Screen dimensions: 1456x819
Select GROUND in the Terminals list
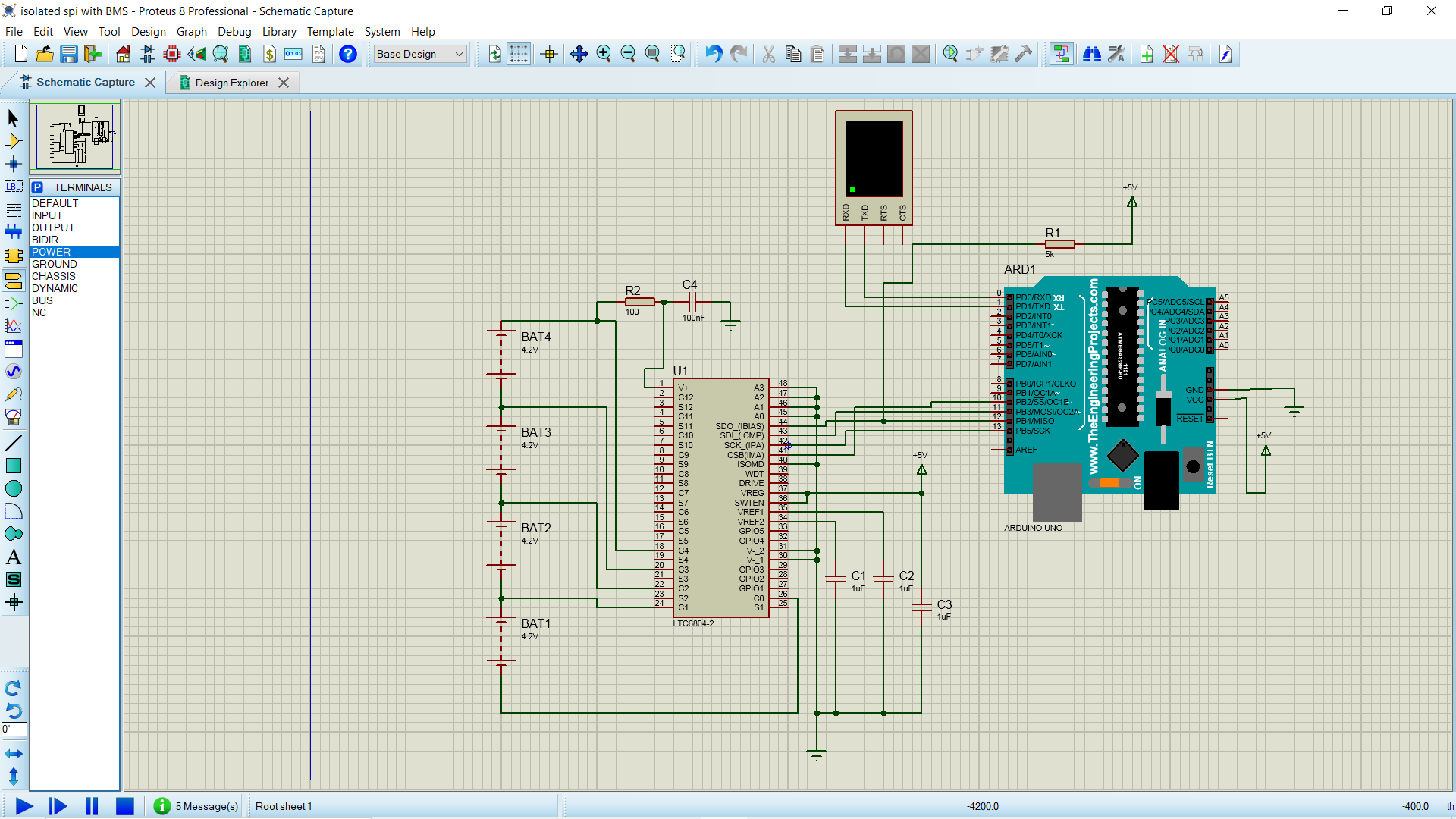click(x=53, y=263)
